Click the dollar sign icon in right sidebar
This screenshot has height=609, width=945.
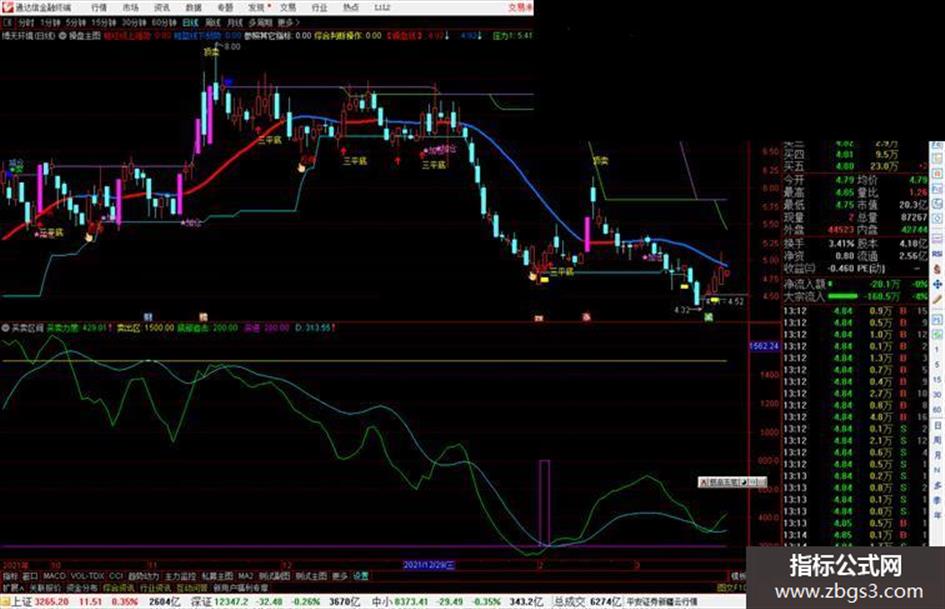937,270
